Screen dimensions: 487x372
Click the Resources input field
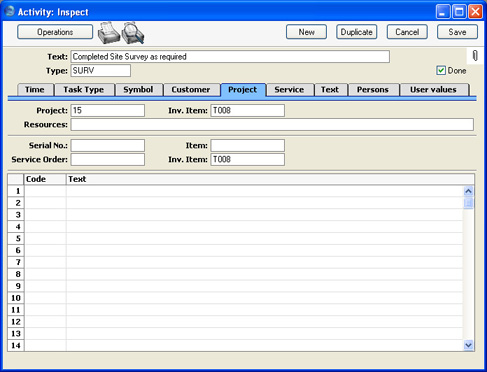[272, 125]
